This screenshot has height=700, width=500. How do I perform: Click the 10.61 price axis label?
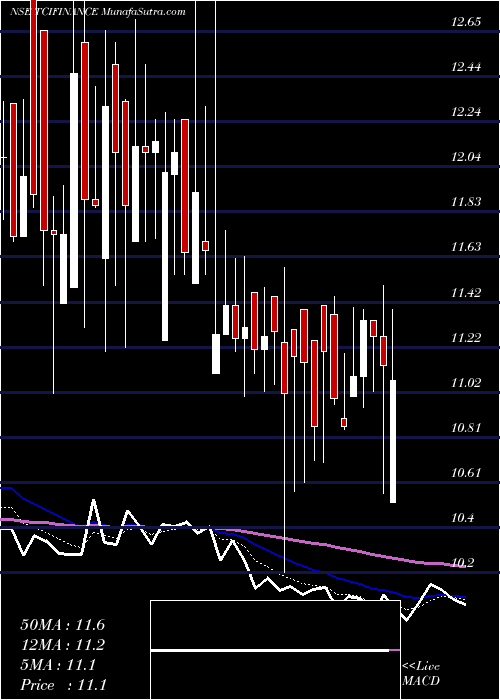(x=466, y=473)
